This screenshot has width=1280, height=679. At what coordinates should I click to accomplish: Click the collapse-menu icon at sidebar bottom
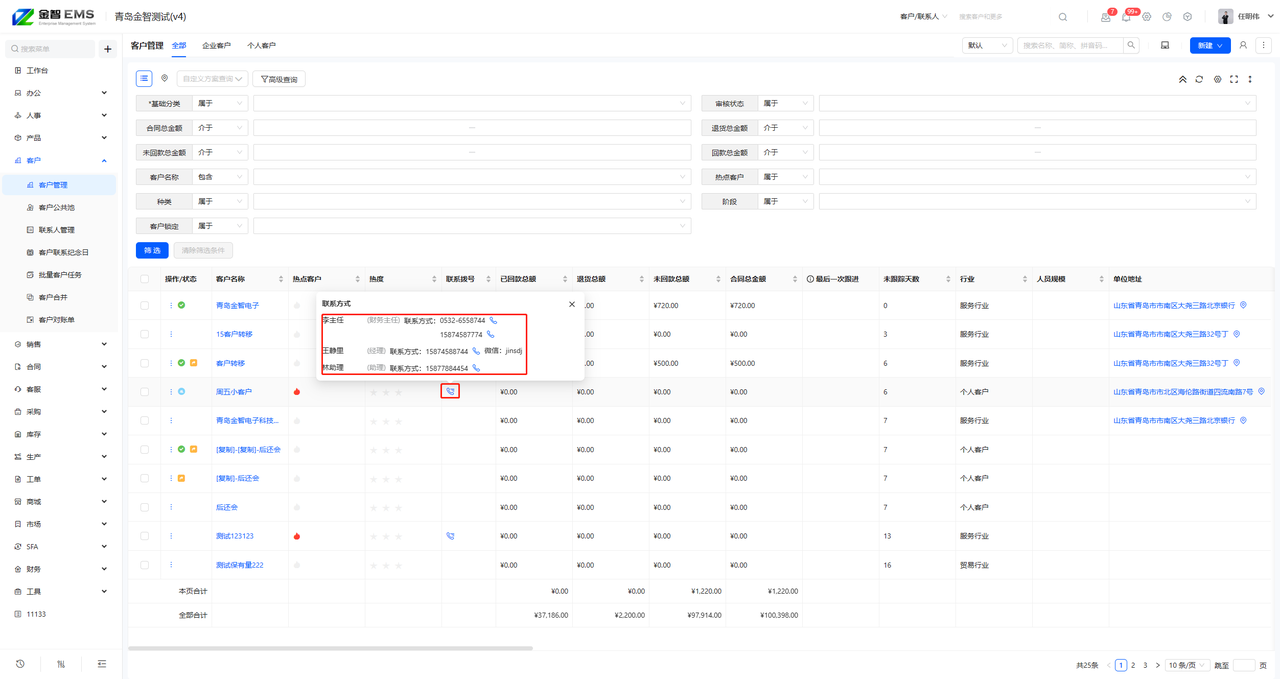click(102, 664)
